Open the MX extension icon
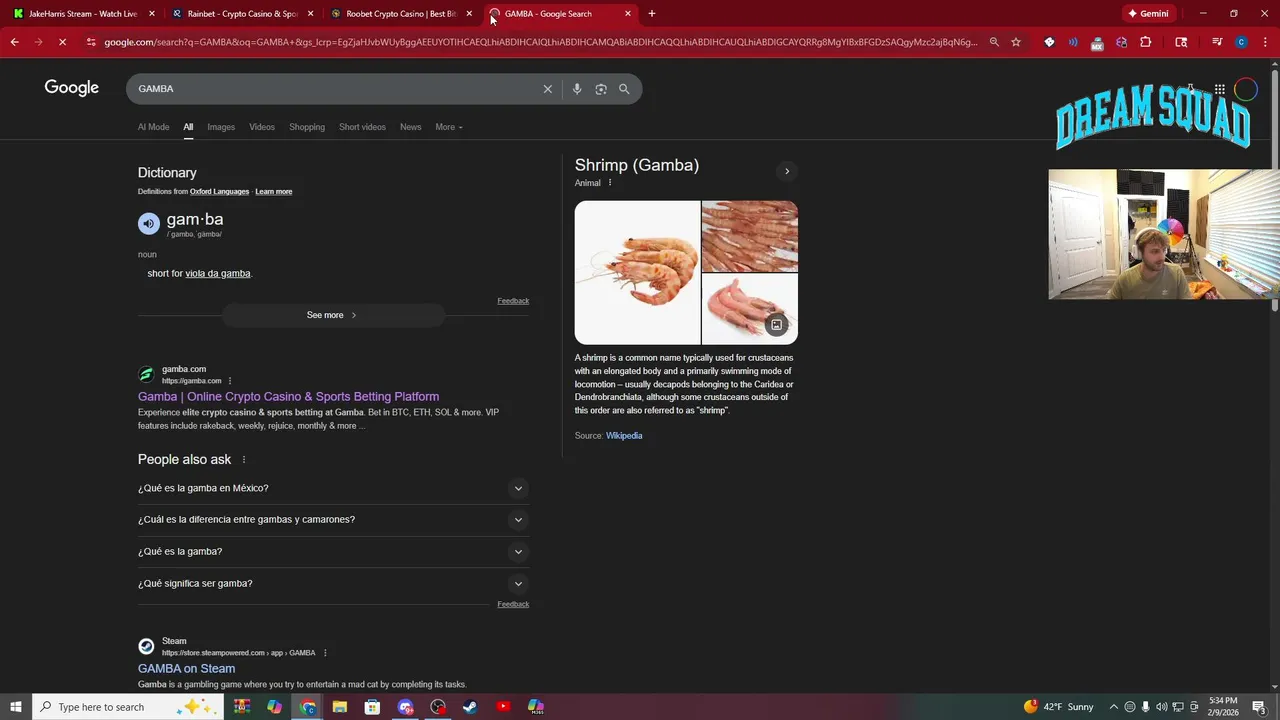Viewport: 1280px width, 720px height. pos(1097,43)
